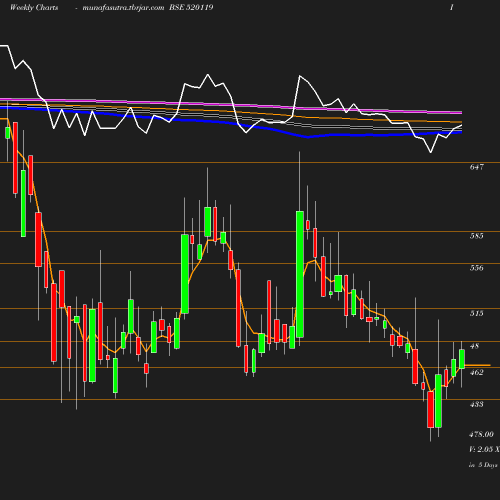Viewport: 500px width, 500px height.
Task: Click the "BSE 520119" symbol label
Action: click(191, 7)
